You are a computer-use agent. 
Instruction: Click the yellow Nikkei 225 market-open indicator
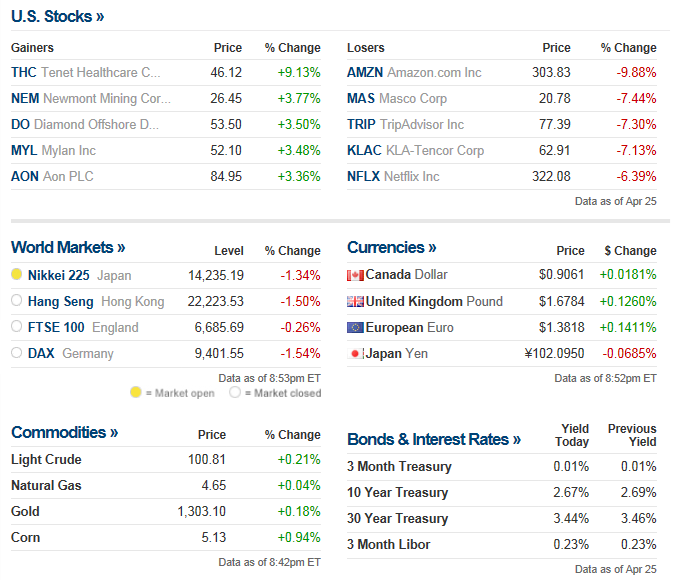17,275
